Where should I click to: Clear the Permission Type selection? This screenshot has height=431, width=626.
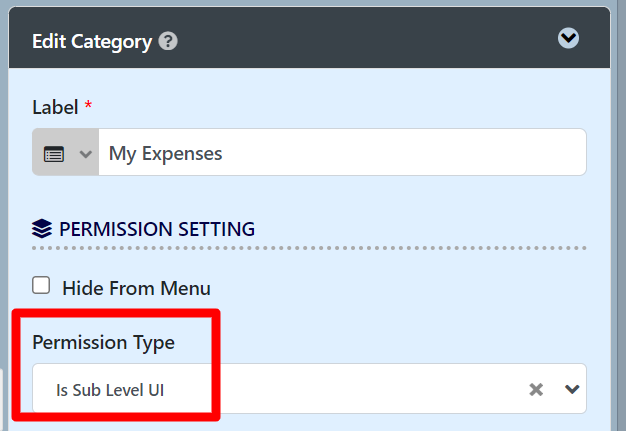(536, 389)
